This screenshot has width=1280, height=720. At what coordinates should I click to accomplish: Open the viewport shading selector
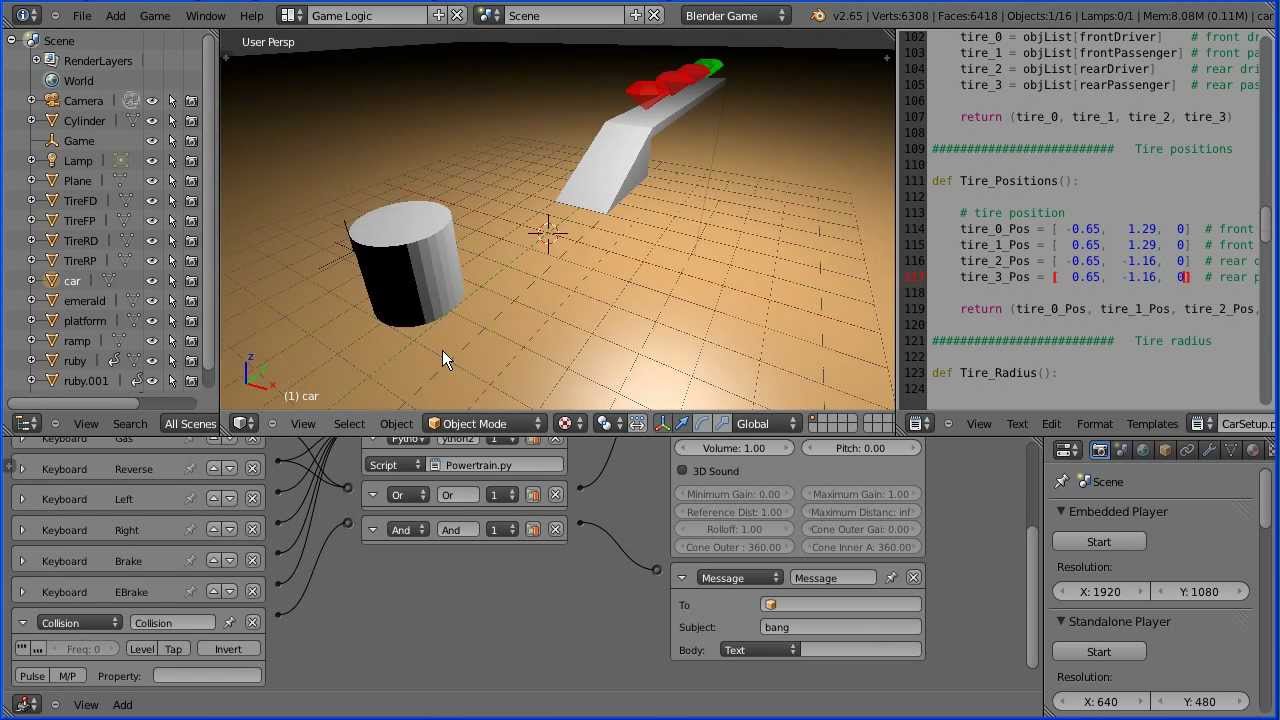point(570,423)
